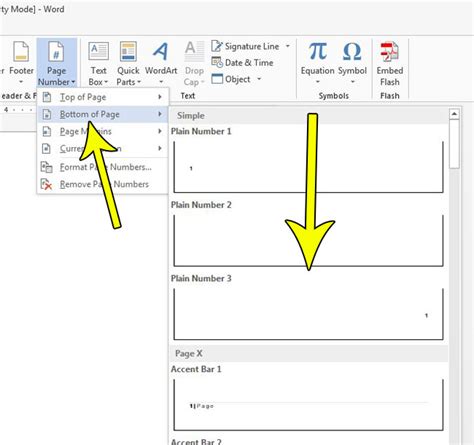Viewport: 474px width, 445px height.
Task: Click the WordArt icon
Action: pyautogui.click(x=161, y=51)
